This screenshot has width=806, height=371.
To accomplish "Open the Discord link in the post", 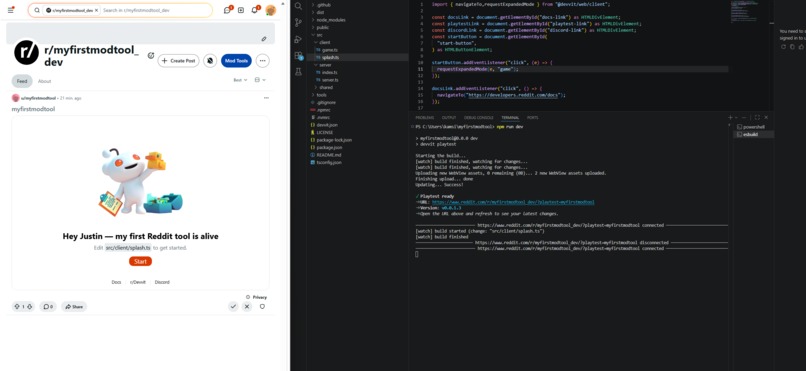I will (x=162, y=282).
